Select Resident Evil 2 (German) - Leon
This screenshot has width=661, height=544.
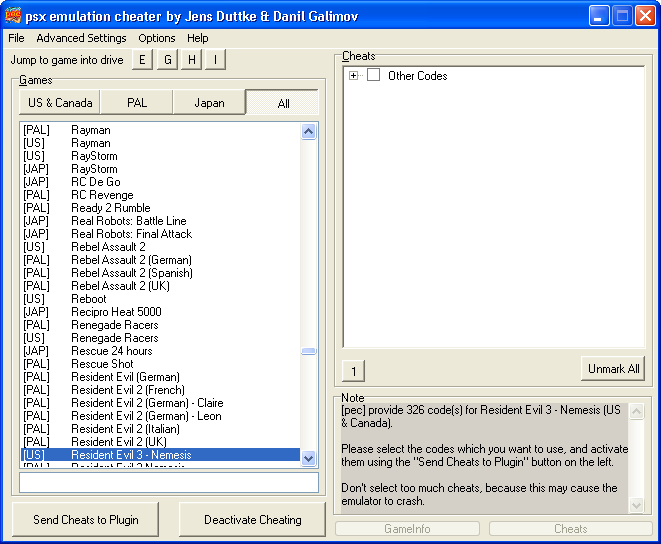[161, 416]
